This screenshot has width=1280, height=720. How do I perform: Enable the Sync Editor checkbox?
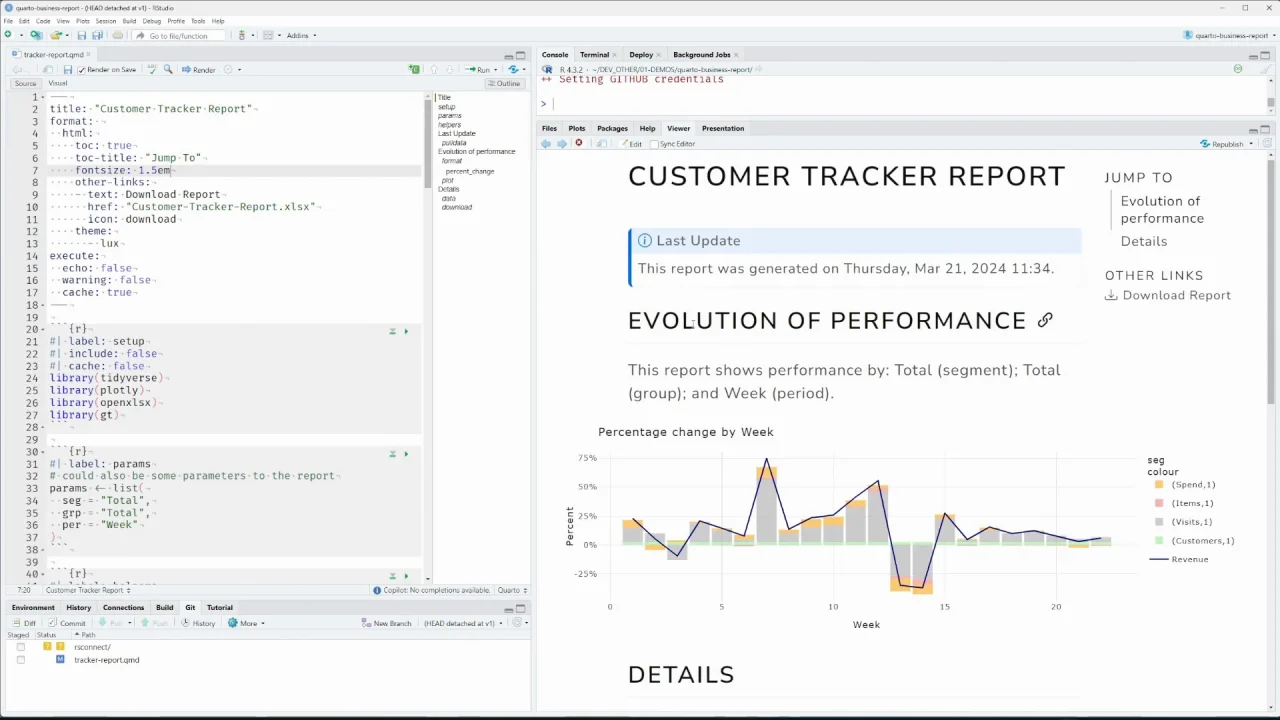click(654, 144)
